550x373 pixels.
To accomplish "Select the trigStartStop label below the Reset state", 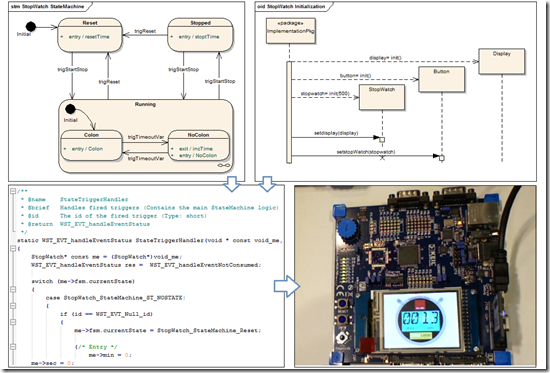I will [x=73, y=69].
